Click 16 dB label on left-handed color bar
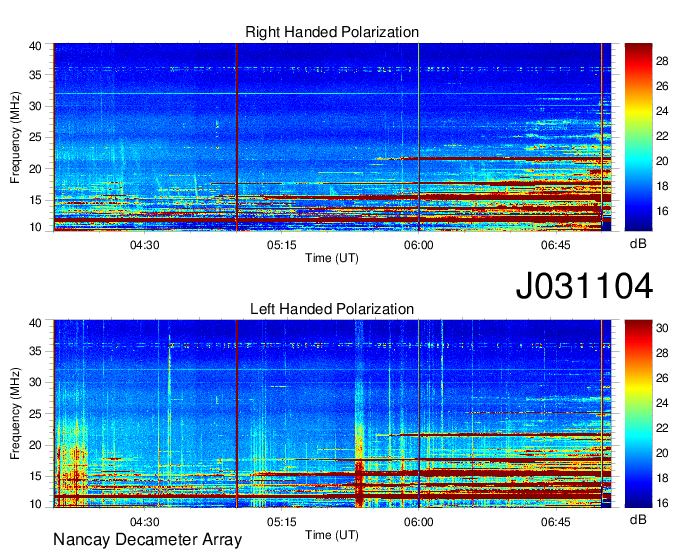This screenshot has height=552, width=680. 662,503
